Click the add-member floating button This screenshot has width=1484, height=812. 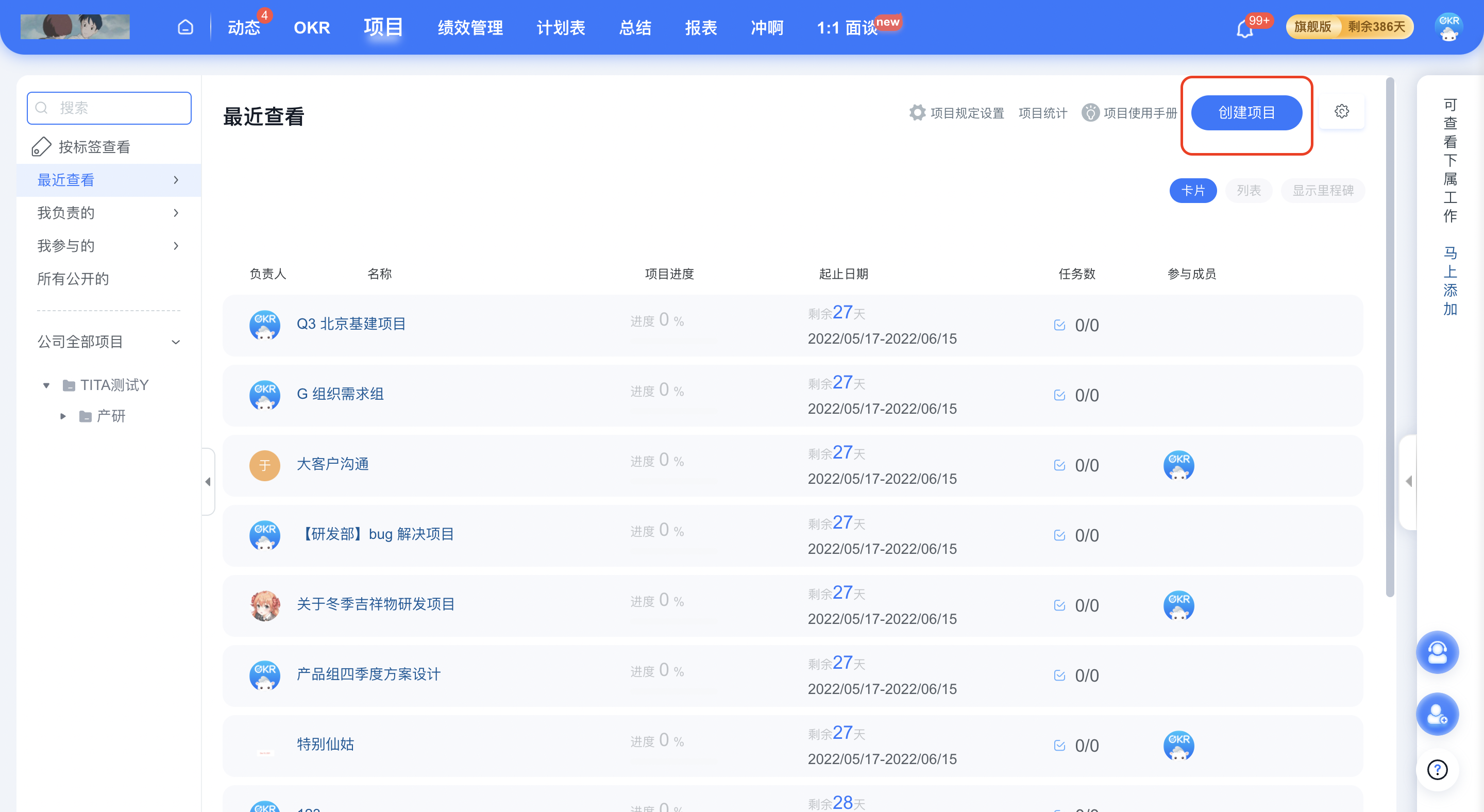(1437, 714)
